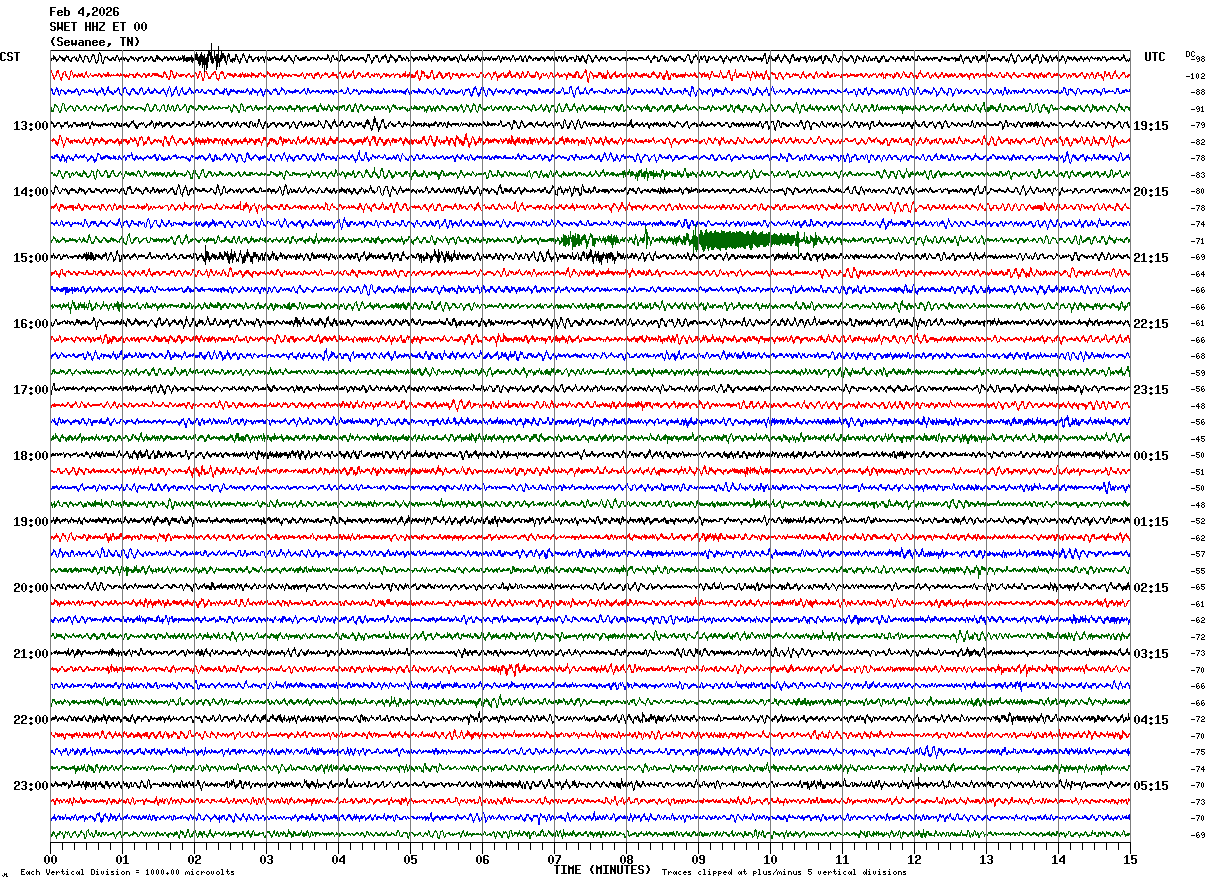This screenshot has height=886, width=1210.
Task: Click minute 09 on the time axis
Action: coord(698,859)
